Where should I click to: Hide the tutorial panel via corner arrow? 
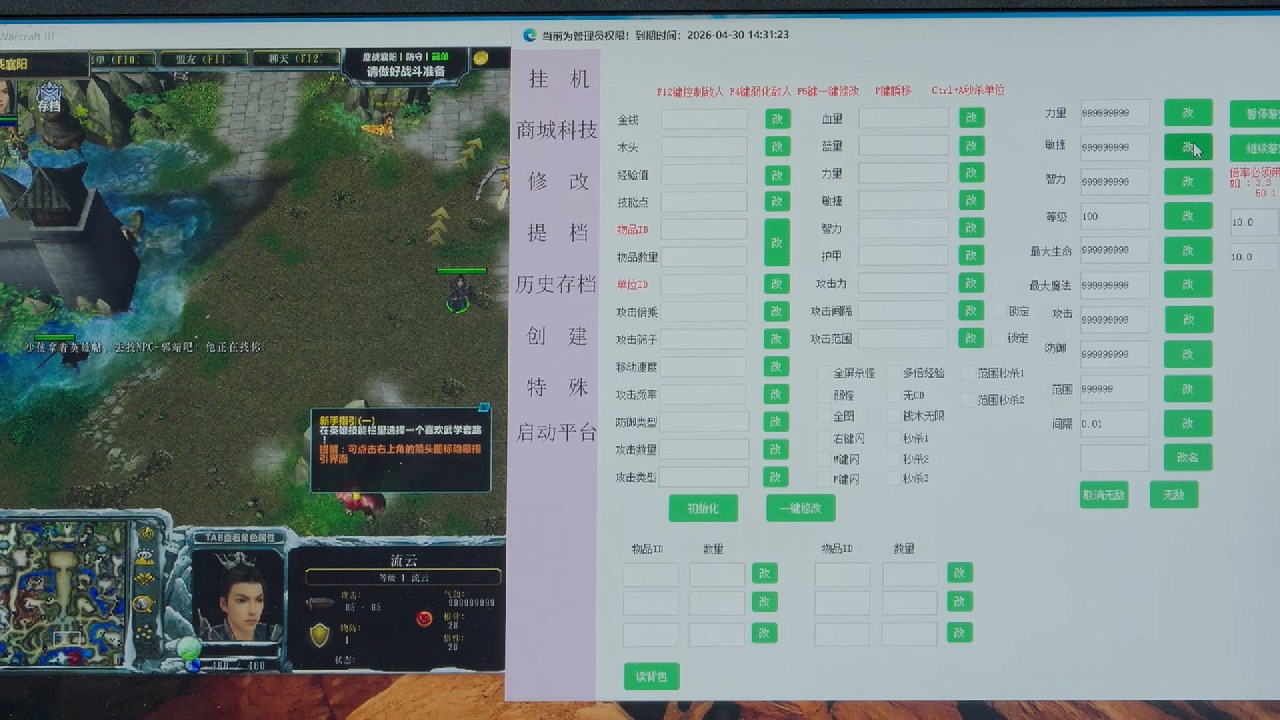click(484, 408)
